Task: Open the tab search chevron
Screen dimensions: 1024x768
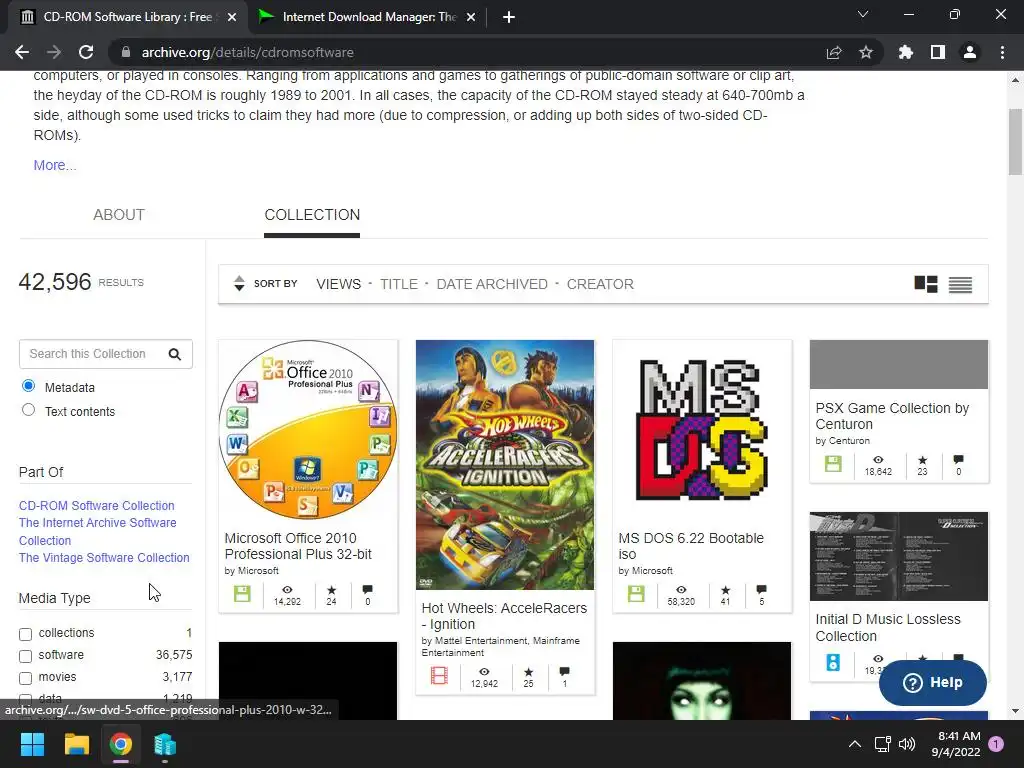Action: [863, 14]
